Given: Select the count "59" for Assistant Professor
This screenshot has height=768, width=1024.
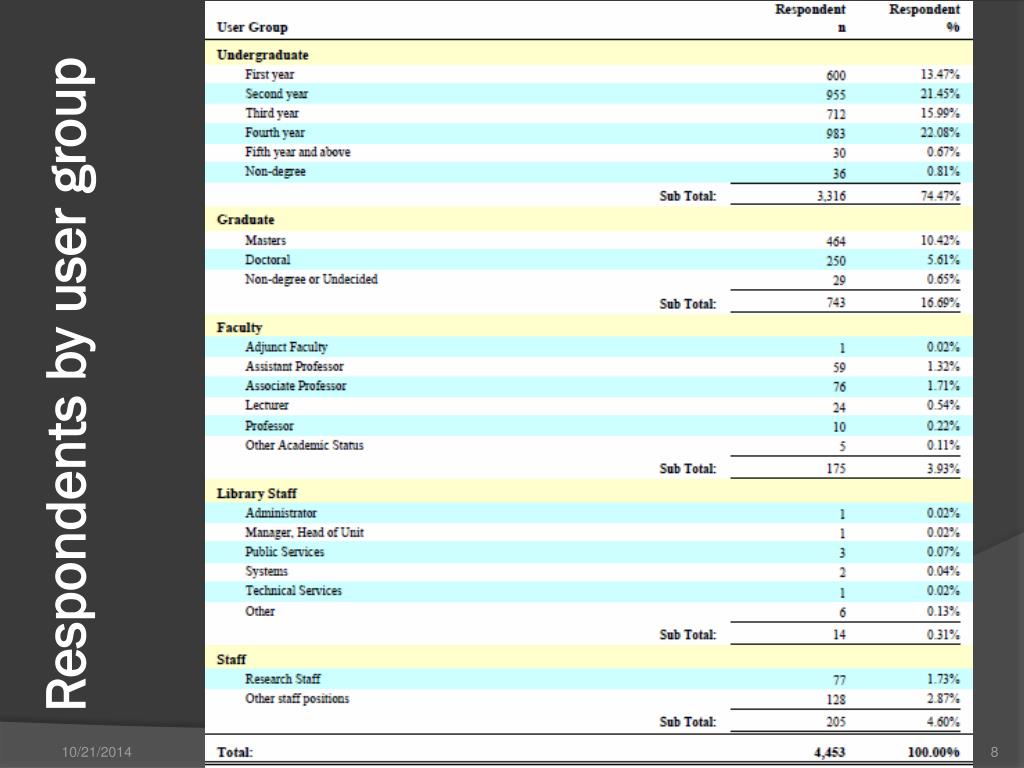Looking at the screenshot, I should pos(839,368).
